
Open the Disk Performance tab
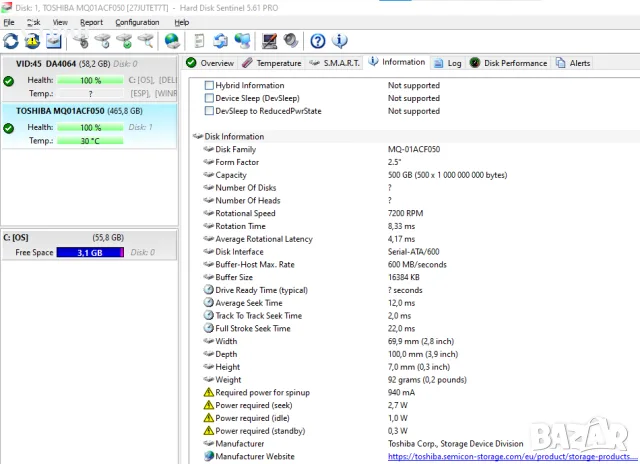pyautogui.click(x=508, y=63)
